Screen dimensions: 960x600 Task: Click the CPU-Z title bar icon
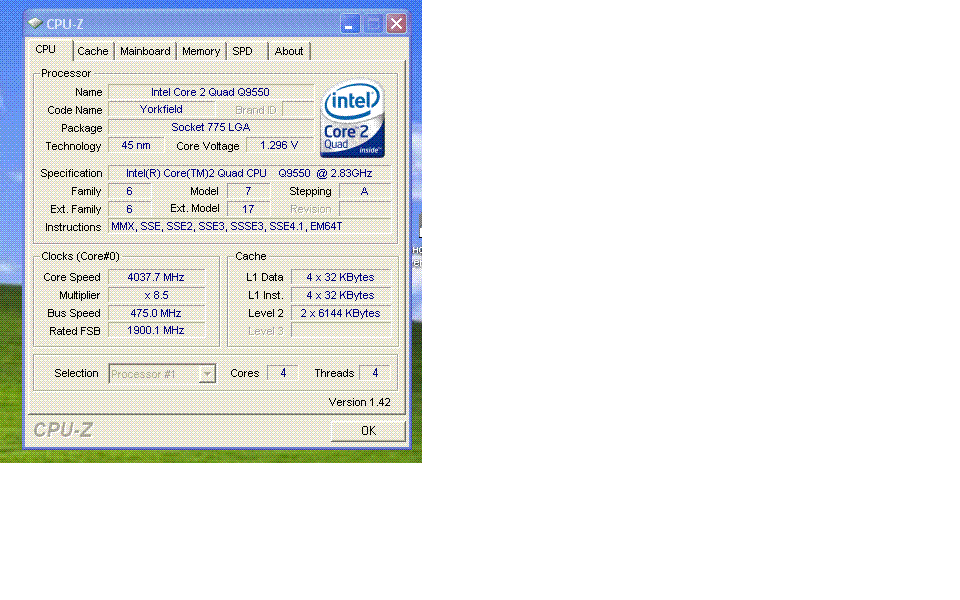pos(35,23)
